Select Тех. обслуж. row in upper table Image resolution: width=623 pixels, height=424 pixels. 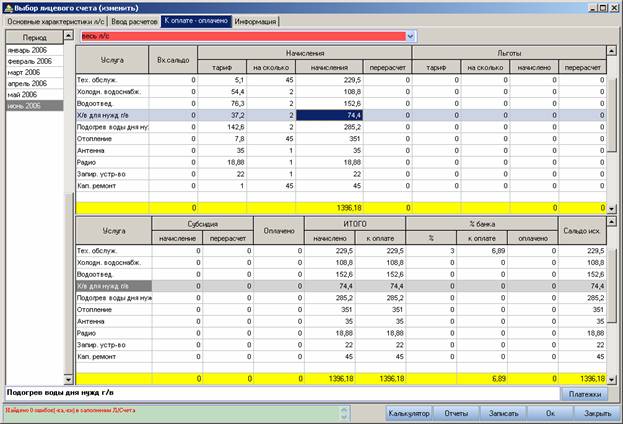coord(341,80)
